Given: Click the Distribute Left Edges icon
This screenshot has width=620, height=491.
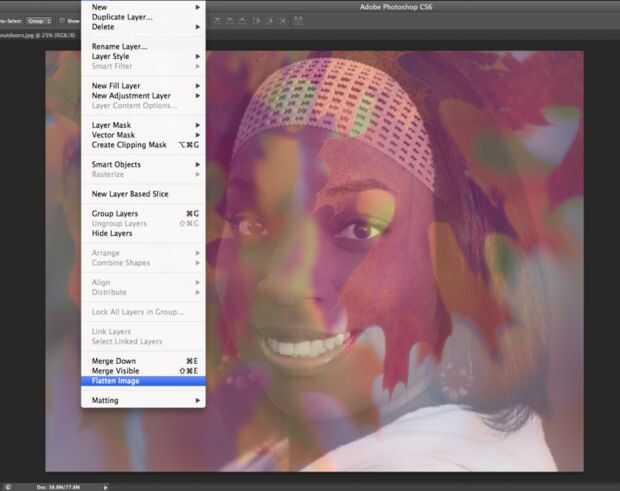Looking at the screenshot, I should (x=257, y=20).
